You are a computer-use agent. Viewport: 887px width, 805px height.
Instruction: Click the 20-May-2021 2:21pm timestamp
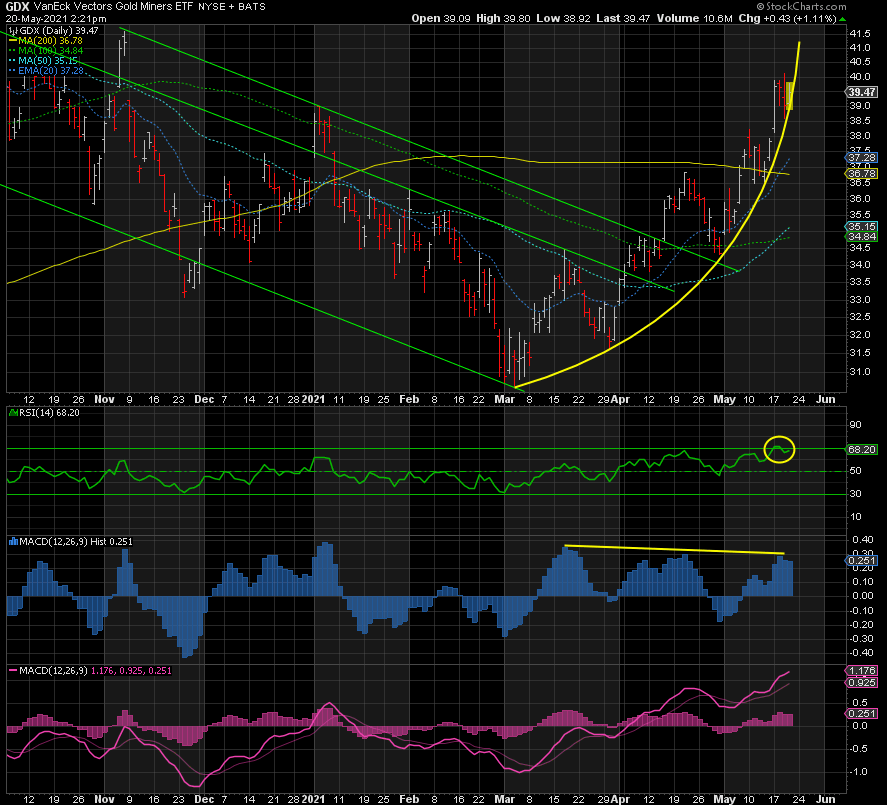coord(56,19)
